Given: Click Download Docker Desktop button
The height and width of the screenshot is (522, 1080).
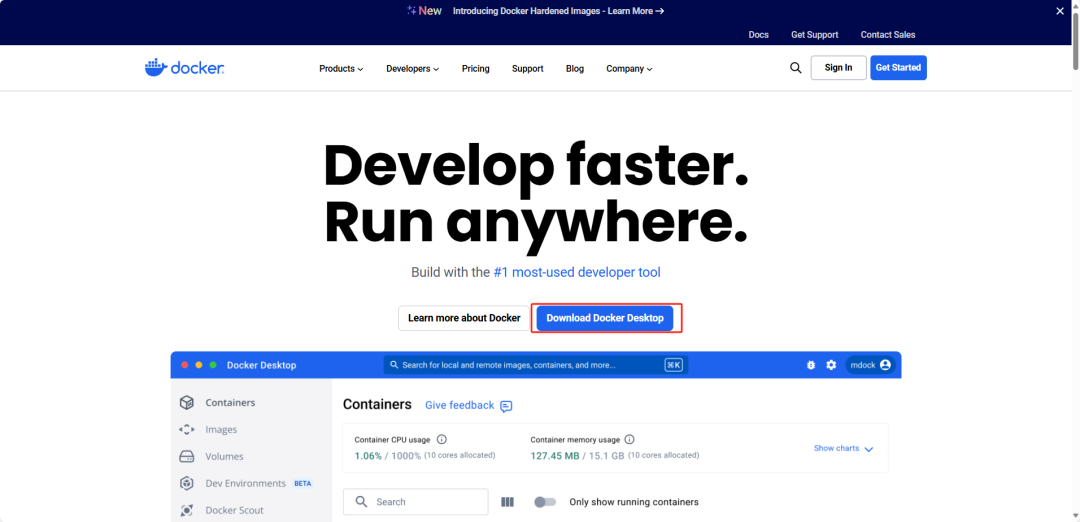Looking at the screenshot, I should (605, 318).
